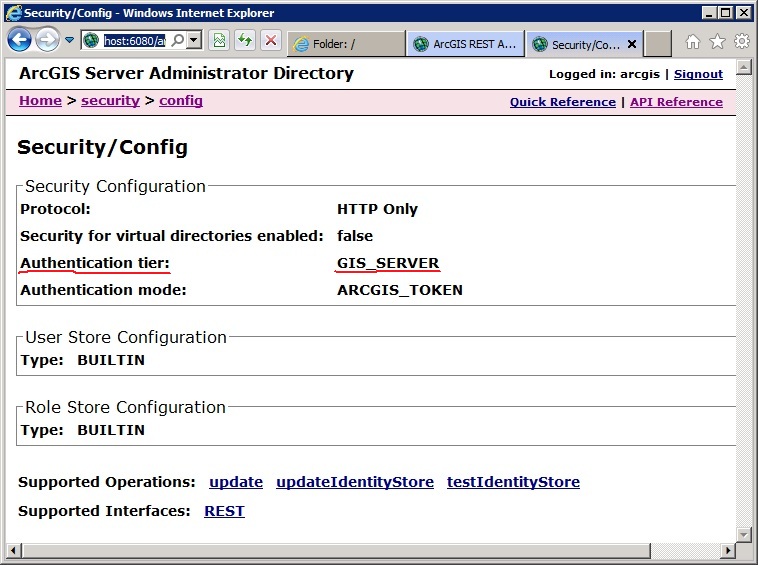Minimize the Internet Explorer window
Screen dimensions: 758x565
click(x=709, y=13)
